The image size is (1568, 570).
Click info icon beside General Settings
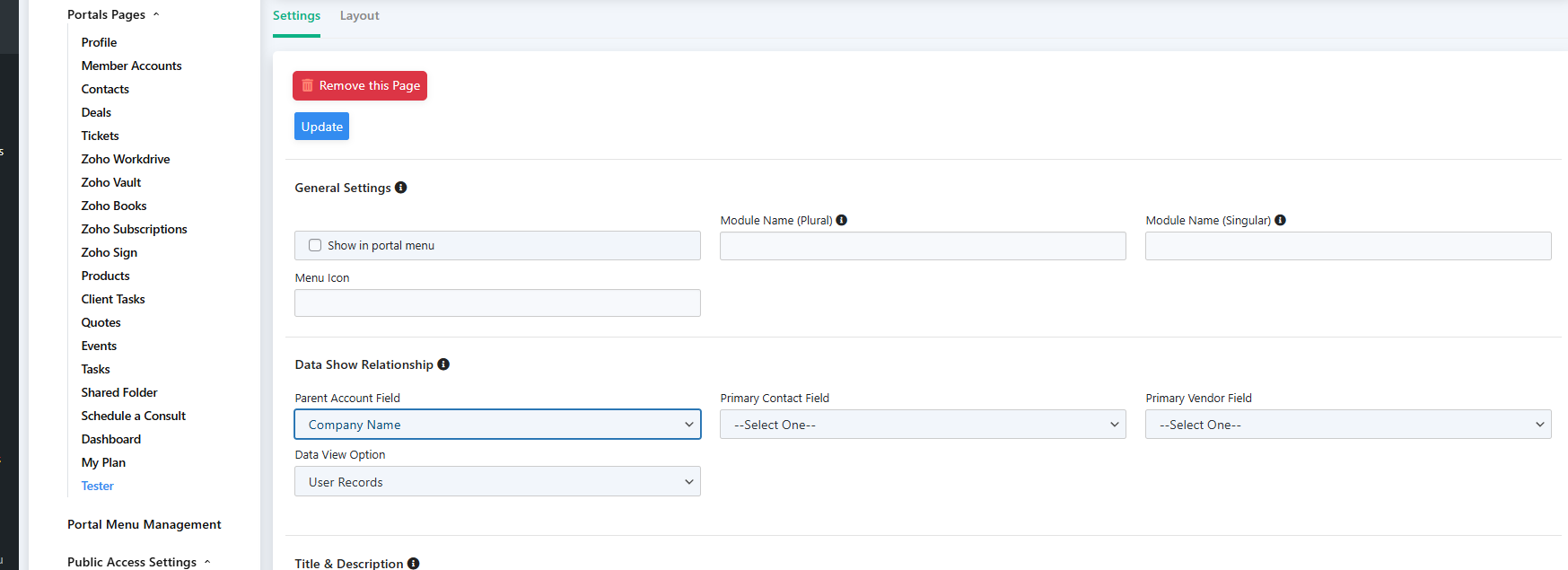coord(401,188)
